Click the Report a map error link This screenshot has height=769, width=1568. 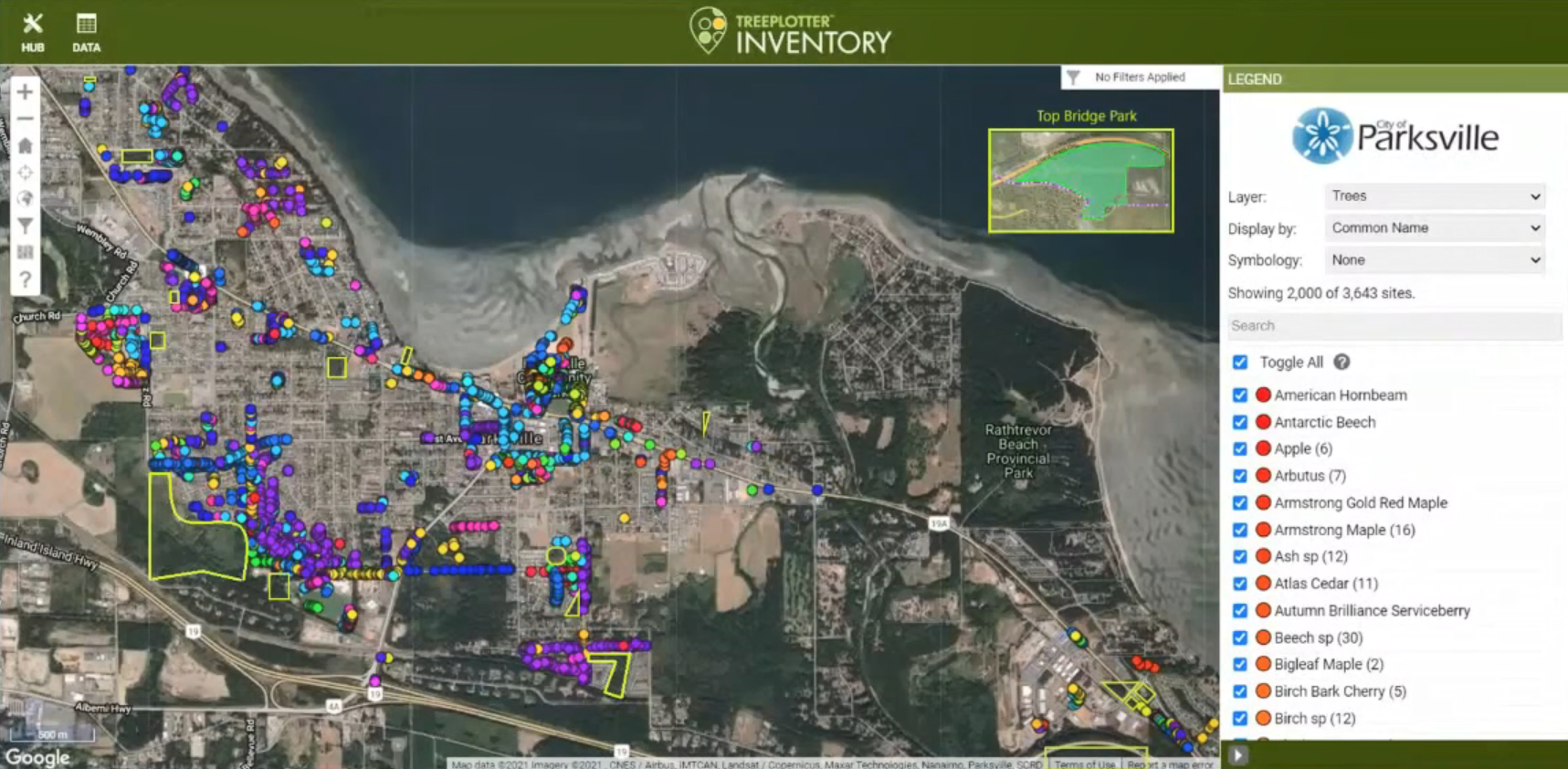click(1170, 764)
